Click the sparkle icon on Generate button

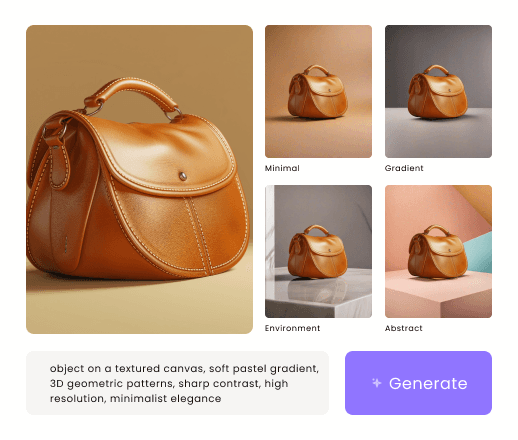(376, 383)
